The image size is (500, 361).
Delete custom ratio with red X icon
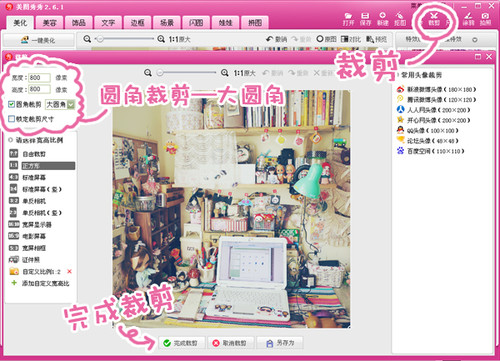[69, 271]
